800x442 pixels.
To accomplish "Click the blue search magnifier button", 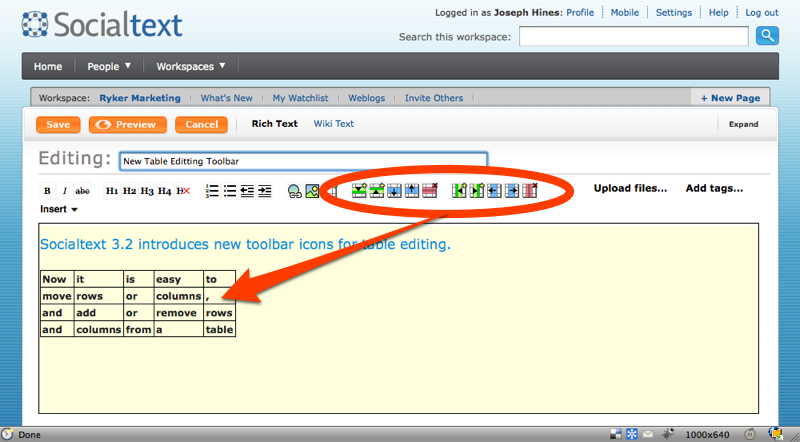I will tap(767, 36).
